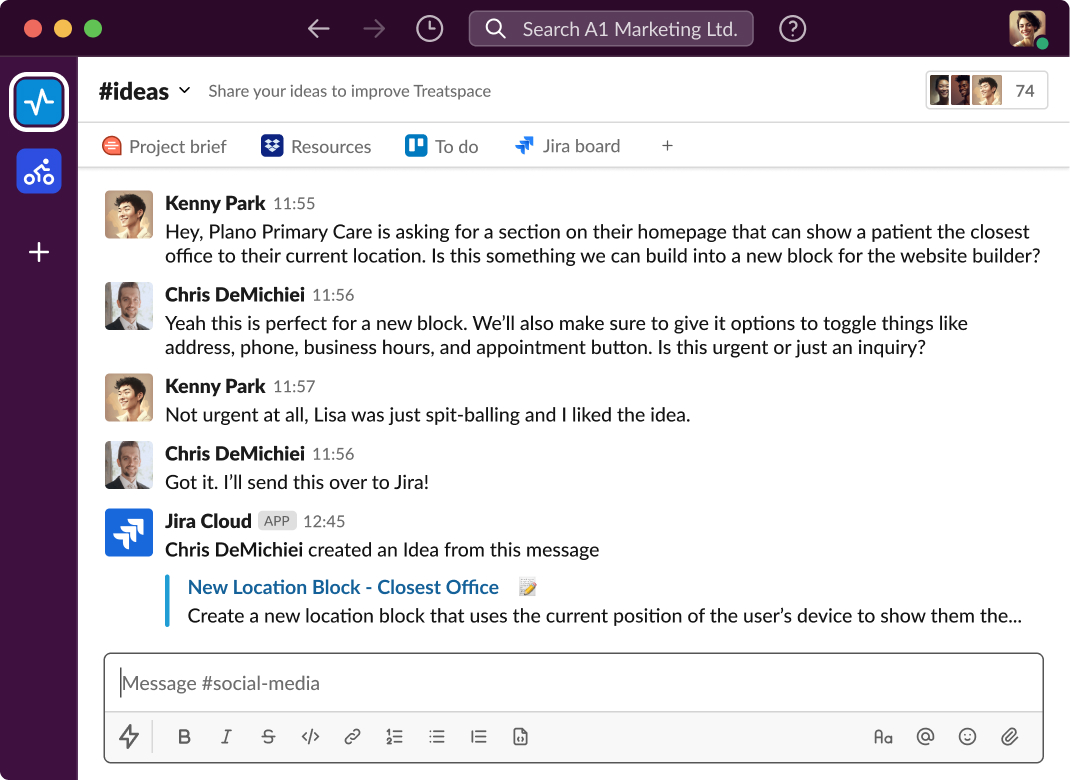The height and width of the screenshot is (780, 1070).
Task: Click the channel topic 'Share your ideas to improve Treatspace'
Action: pyautogui.click(x=349, y=91)
